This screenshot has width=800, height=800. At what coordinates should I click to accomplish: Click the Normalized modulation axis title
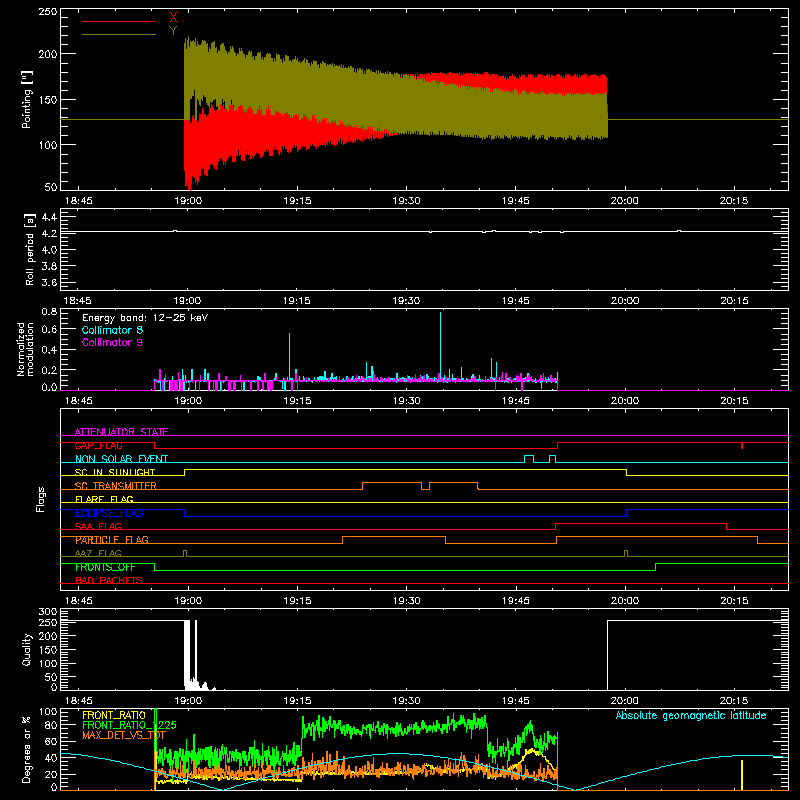click(25, 349)
